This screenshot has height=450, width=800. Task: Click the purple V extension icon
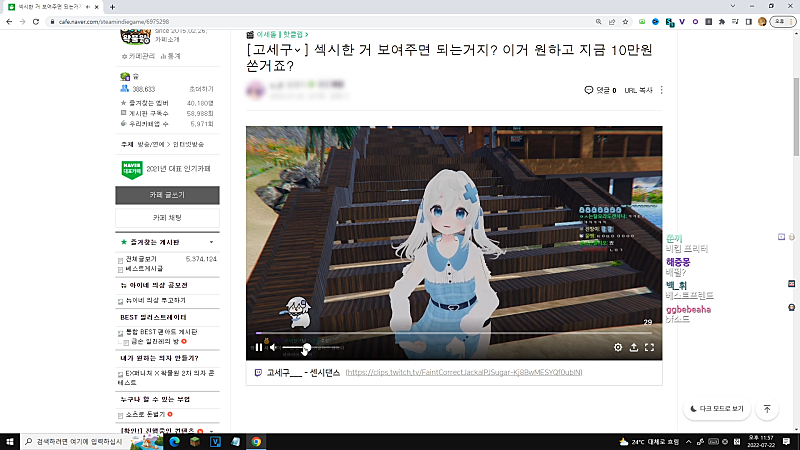coord(682,21)
